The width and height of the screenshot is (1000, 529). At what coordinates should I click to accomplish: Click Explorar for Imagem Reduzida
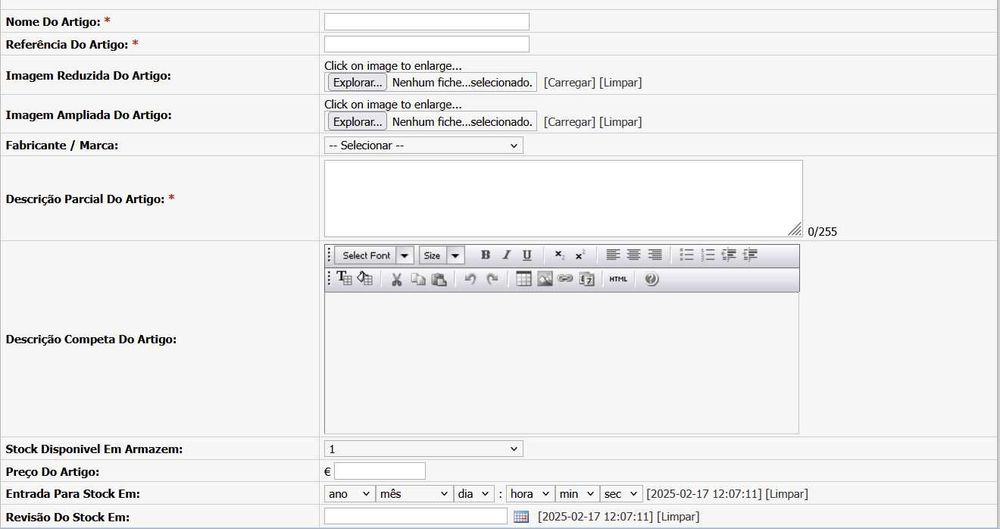coord(357,82)
